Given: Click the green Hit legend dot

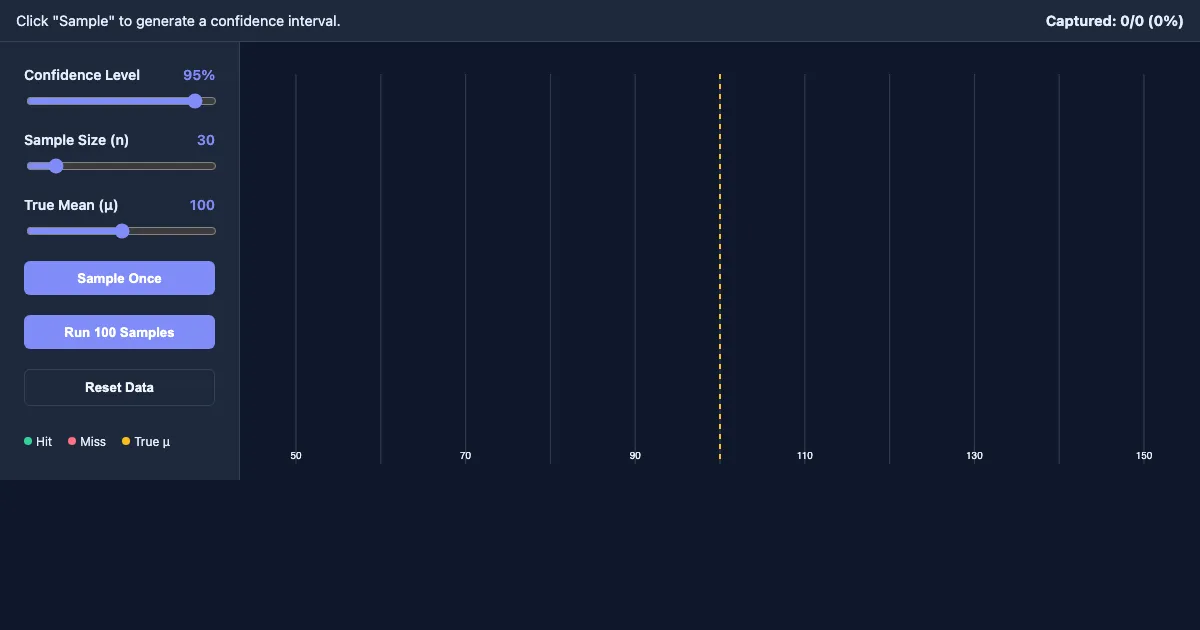Looking at the screenshot, I should 28,441.
